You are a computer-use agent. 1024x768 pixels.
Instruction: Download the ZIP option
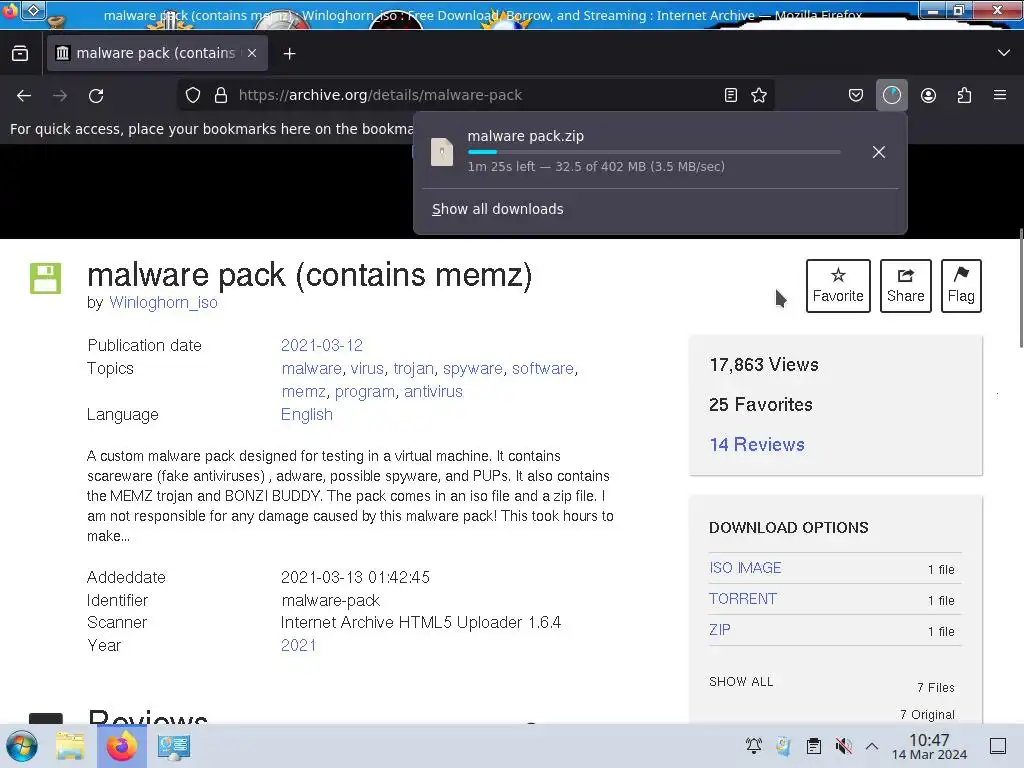tap(720, 630)
